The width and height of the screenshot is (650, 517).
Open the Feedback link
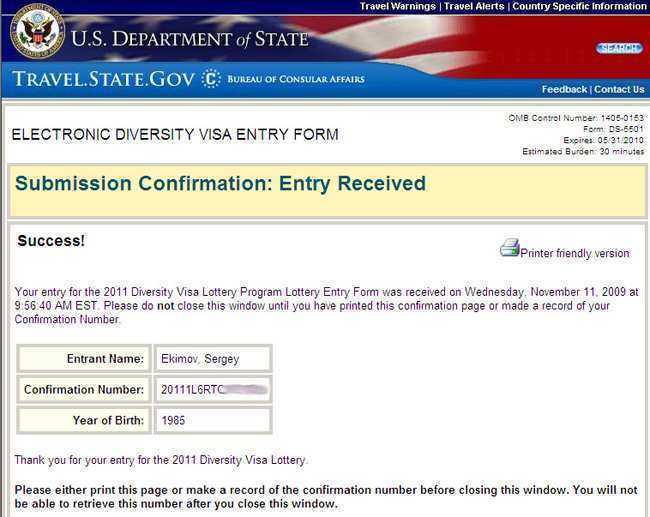pos(564,90)
